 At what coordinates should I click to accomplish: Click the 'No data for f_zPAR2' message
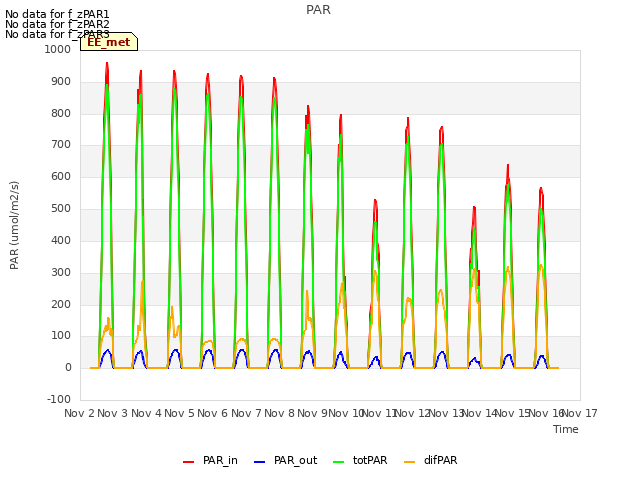pyautogui.click(x=57, y=24)
